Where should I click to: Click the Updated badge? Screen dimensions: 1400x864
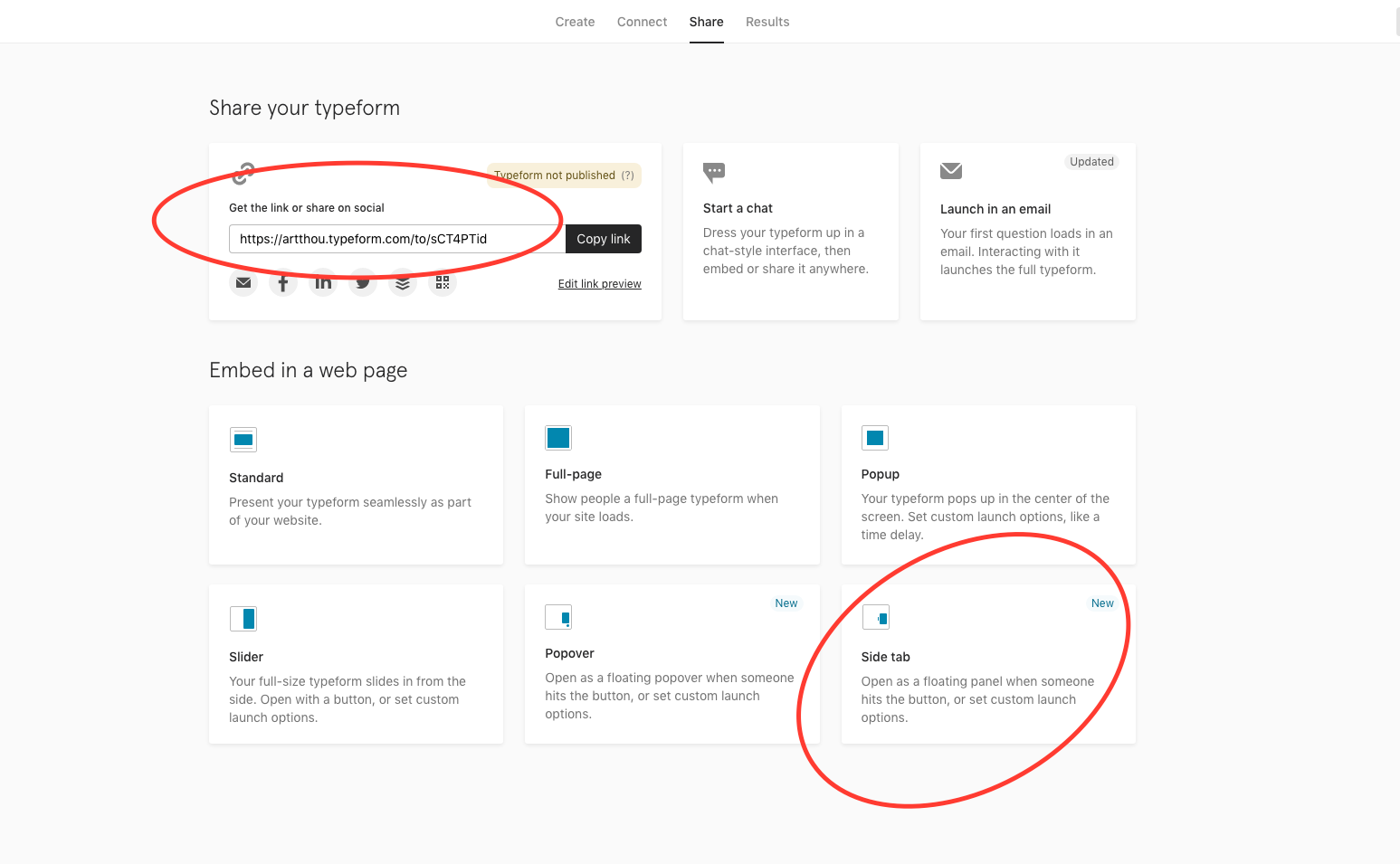(1091, 162)
